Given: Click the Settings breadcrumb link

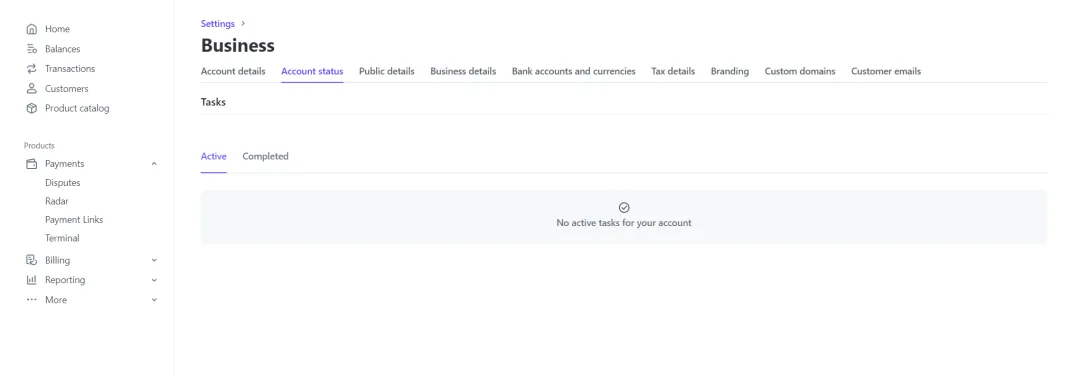Looking at the screenshot, I should (x=218, y=23).
